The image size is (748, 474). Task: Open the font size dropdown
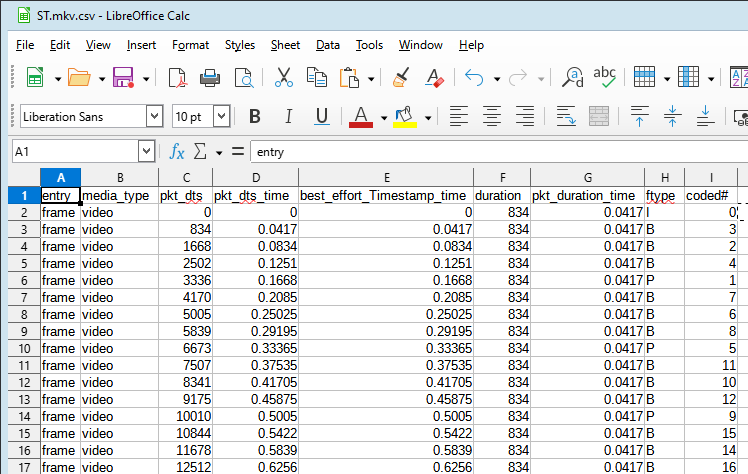coord(221,117)
